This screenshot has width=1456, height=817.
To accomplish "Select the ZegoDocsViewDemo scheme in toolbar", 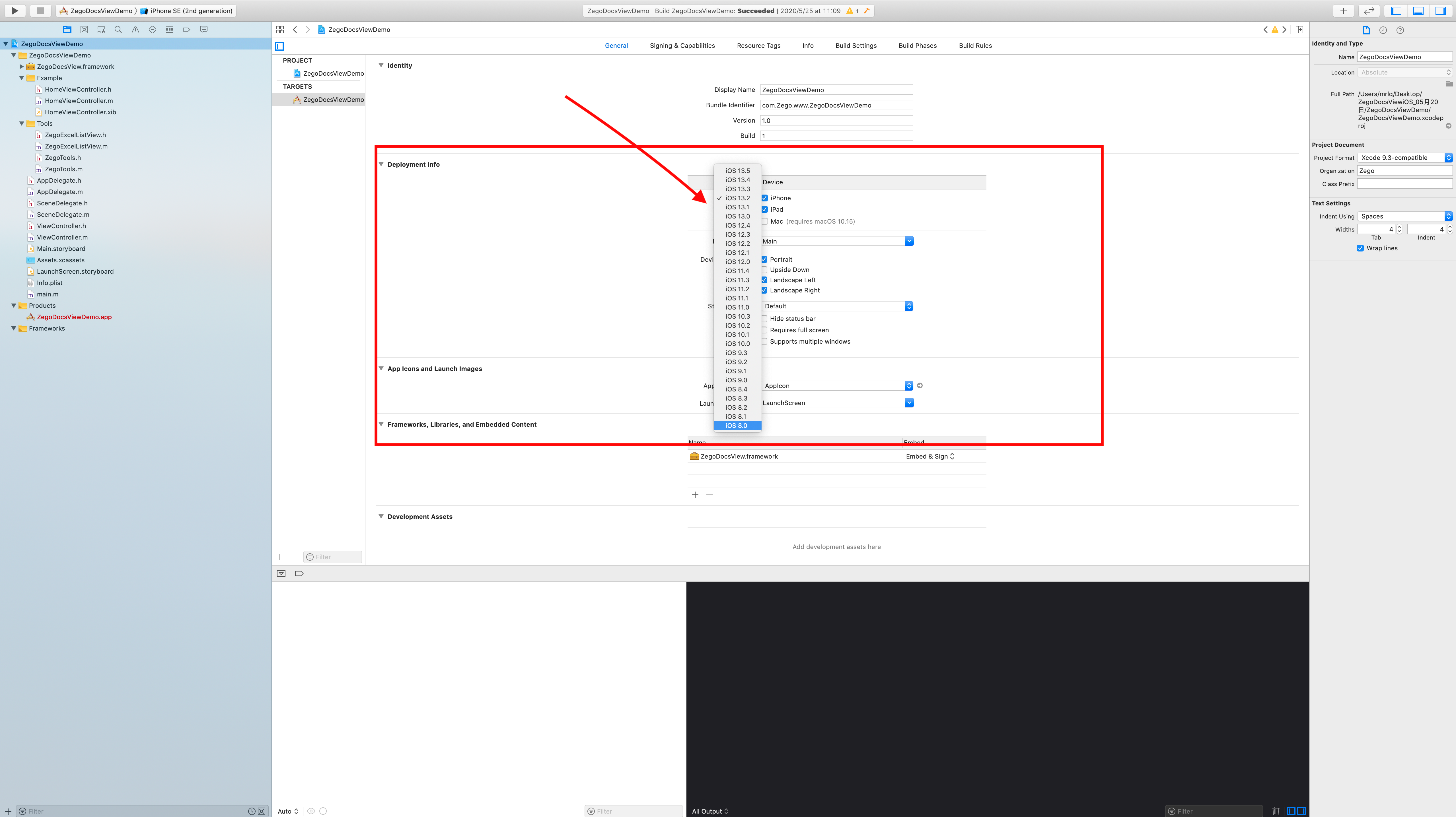I will click(x=96, y=11).
